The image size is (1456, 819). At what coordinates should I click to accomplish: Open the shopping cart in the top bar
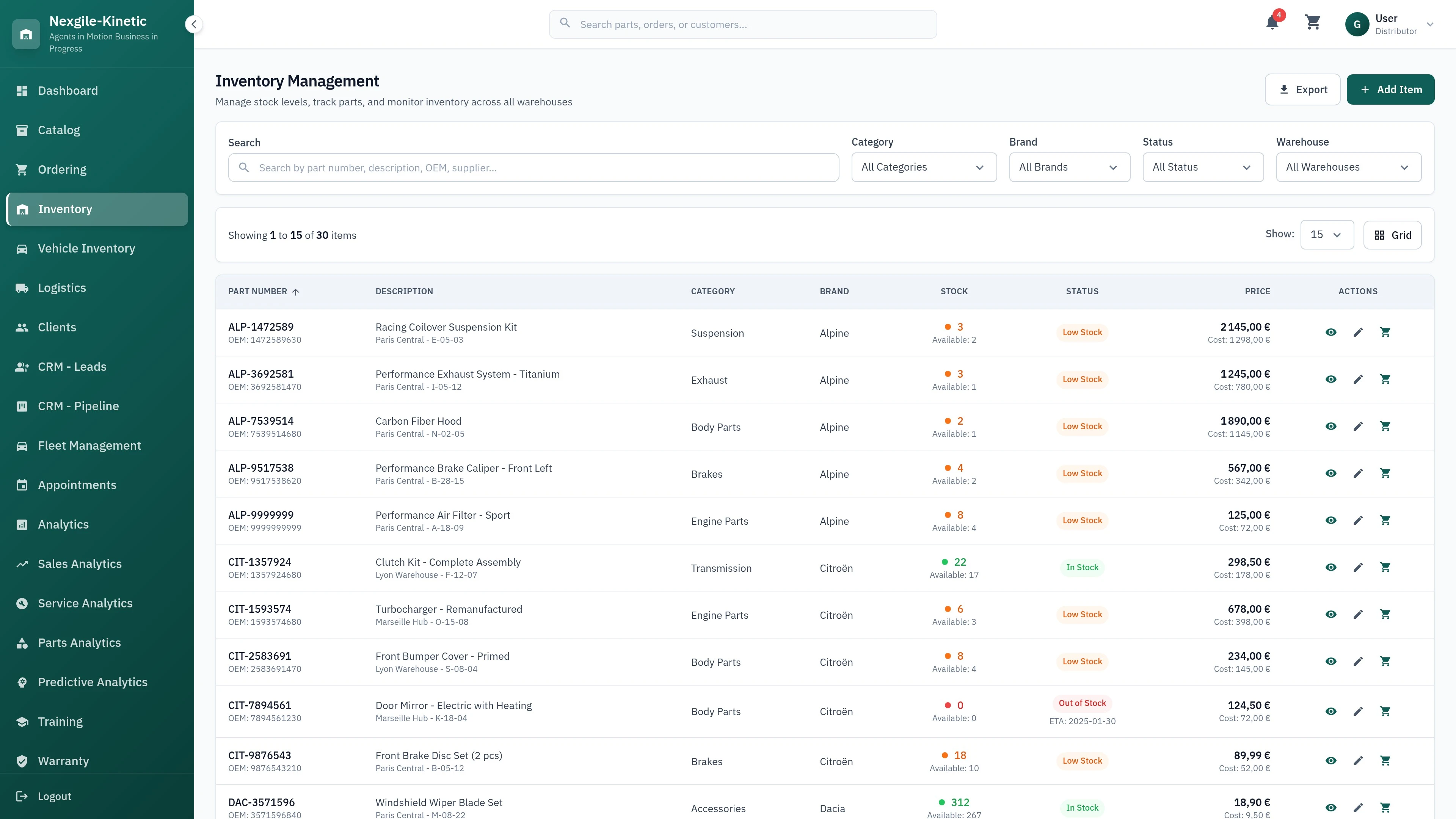1312,23
